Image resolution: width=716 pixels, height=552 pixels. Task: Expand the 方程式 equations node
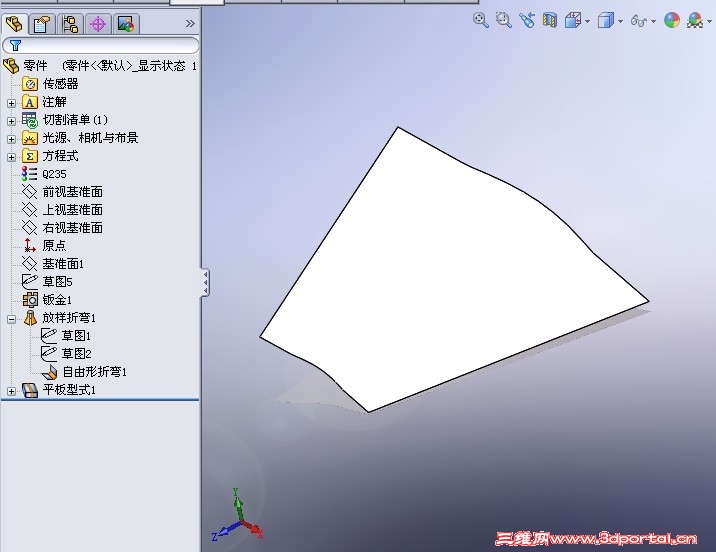point(11,157)
